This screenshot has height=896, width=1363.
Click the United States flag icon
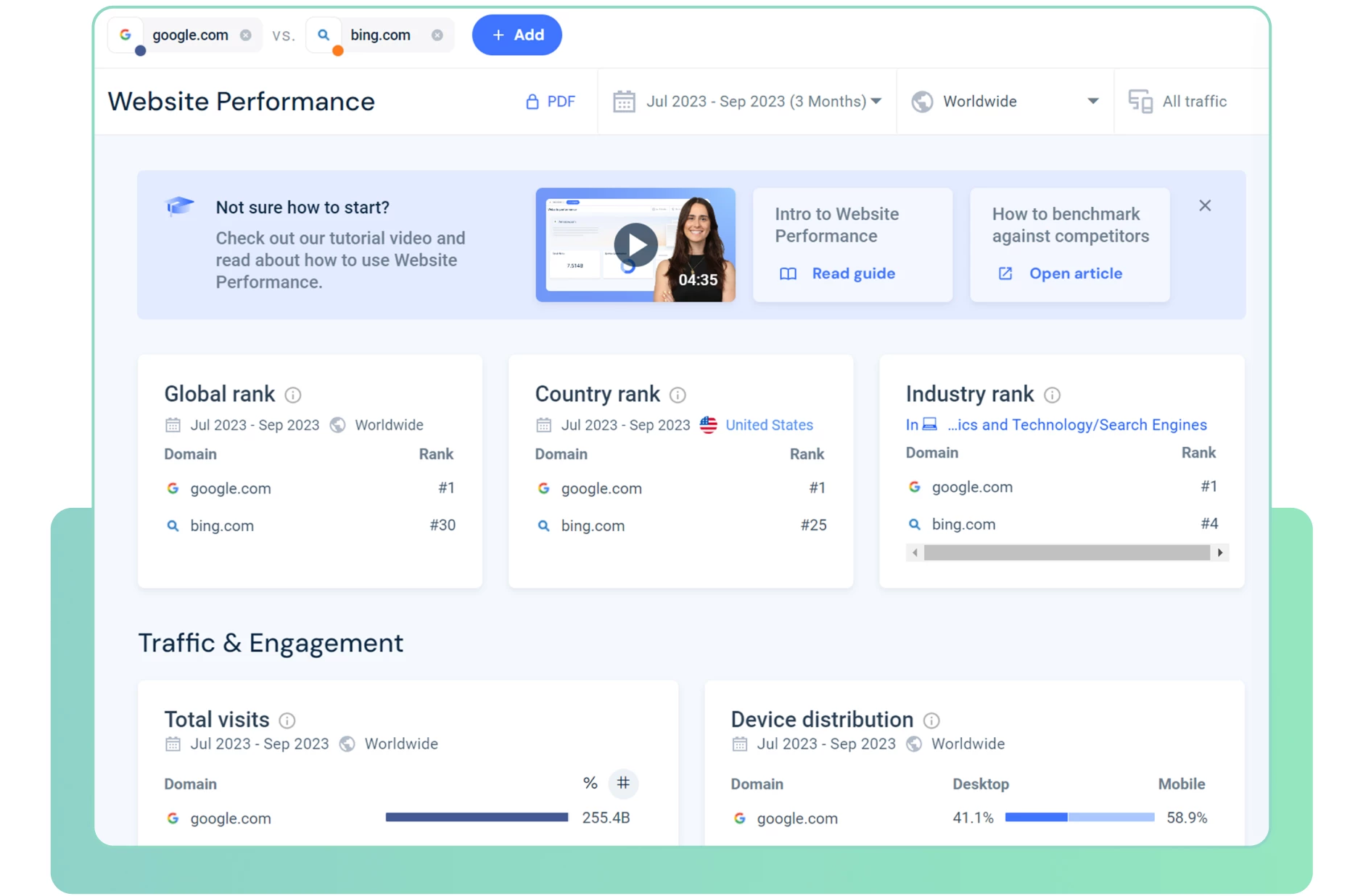pyautogui.click(x=708, y=425)
